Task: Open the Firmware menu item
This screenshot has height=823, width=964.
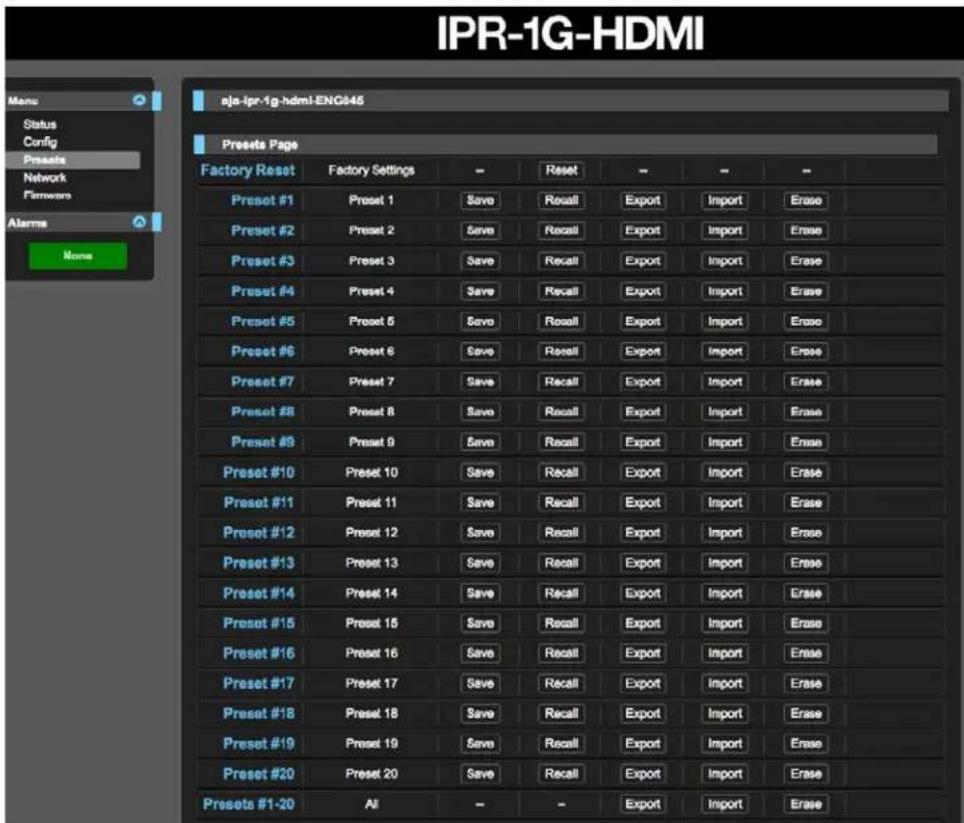Action: point(47,195)
